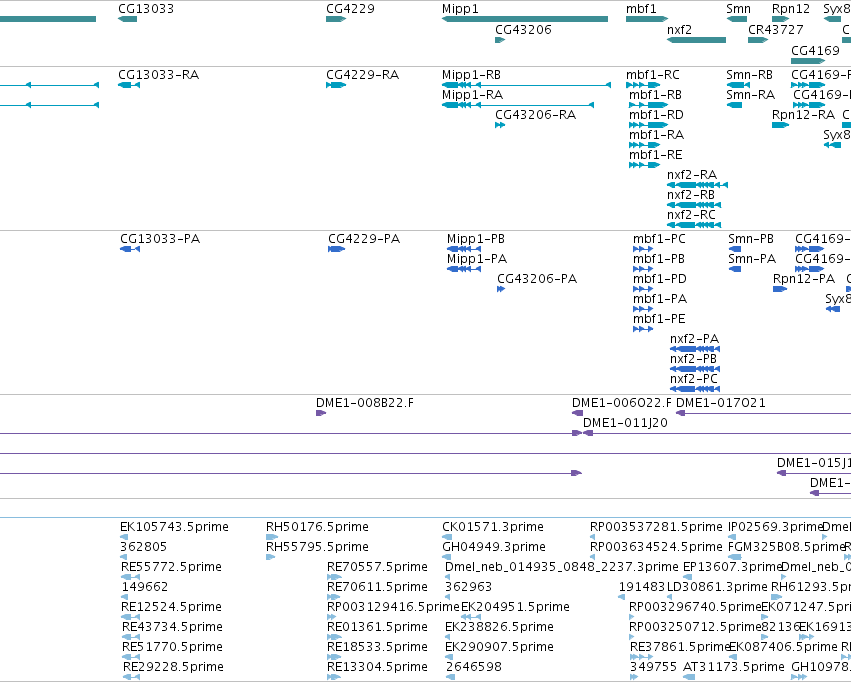Click cDNA AT31173.5prime
This screenshot has height=682, width=851.
coord(734,667)
